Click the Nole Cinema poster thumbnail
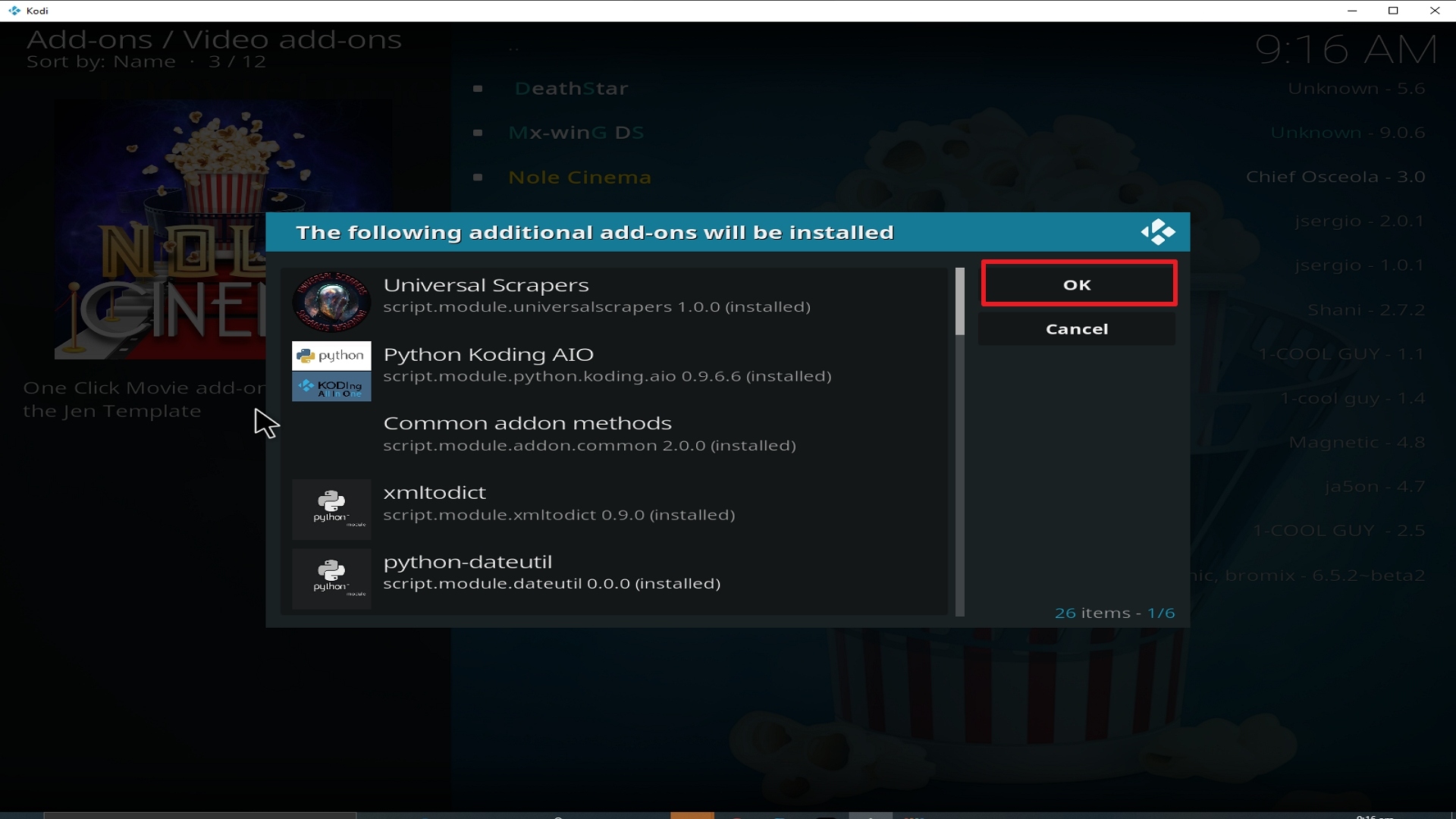 pos(160,229)
